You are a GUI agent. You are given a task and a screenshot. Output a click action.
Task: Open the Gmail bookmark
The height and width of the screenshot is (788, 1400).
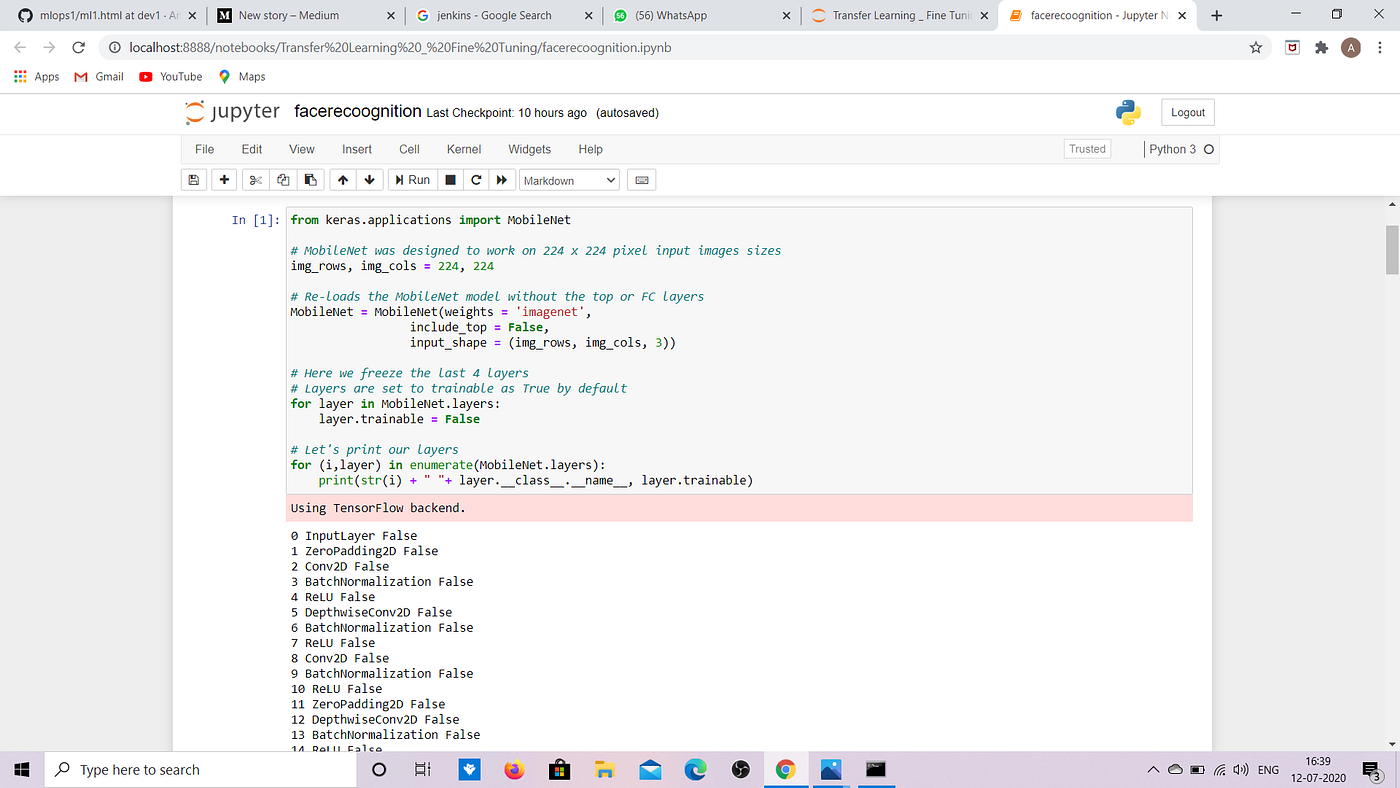coord(99,76)
